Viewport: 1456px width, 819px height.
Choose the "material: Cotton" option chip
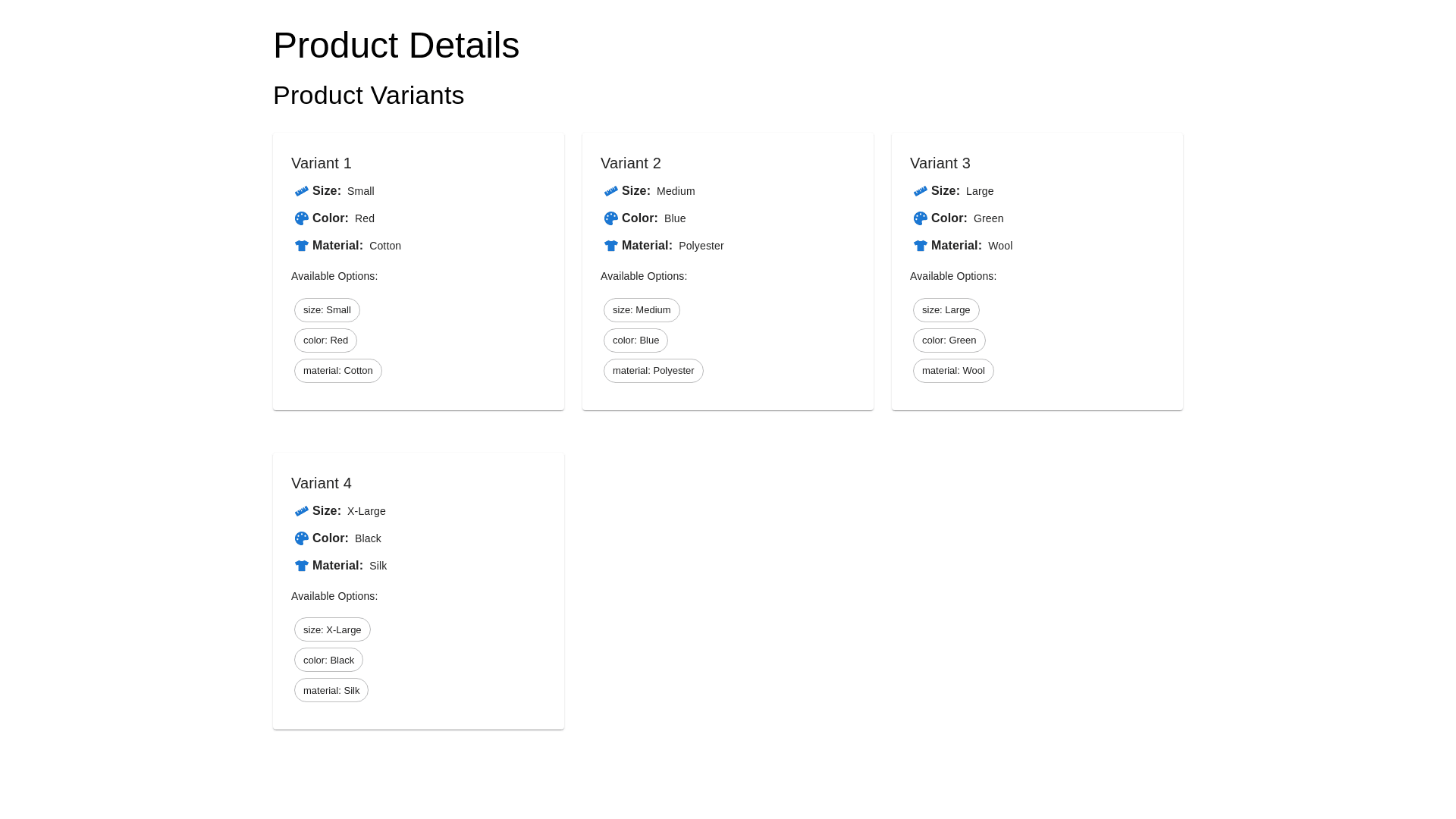pyautogui.click(x=338, y=371)
